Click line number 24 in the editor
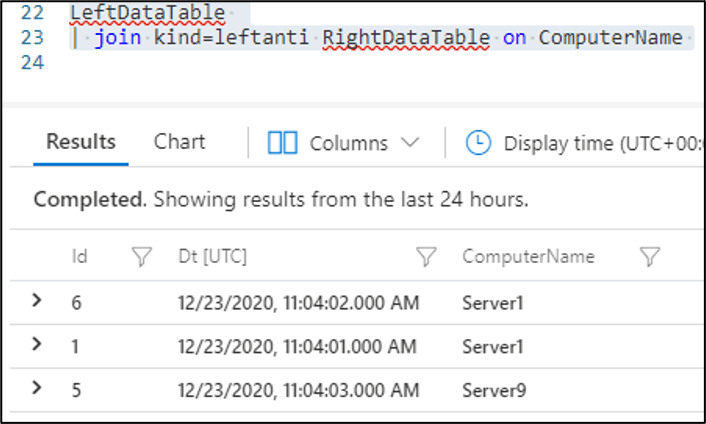Screen dimensions: 706x424 tap(32, 62)
